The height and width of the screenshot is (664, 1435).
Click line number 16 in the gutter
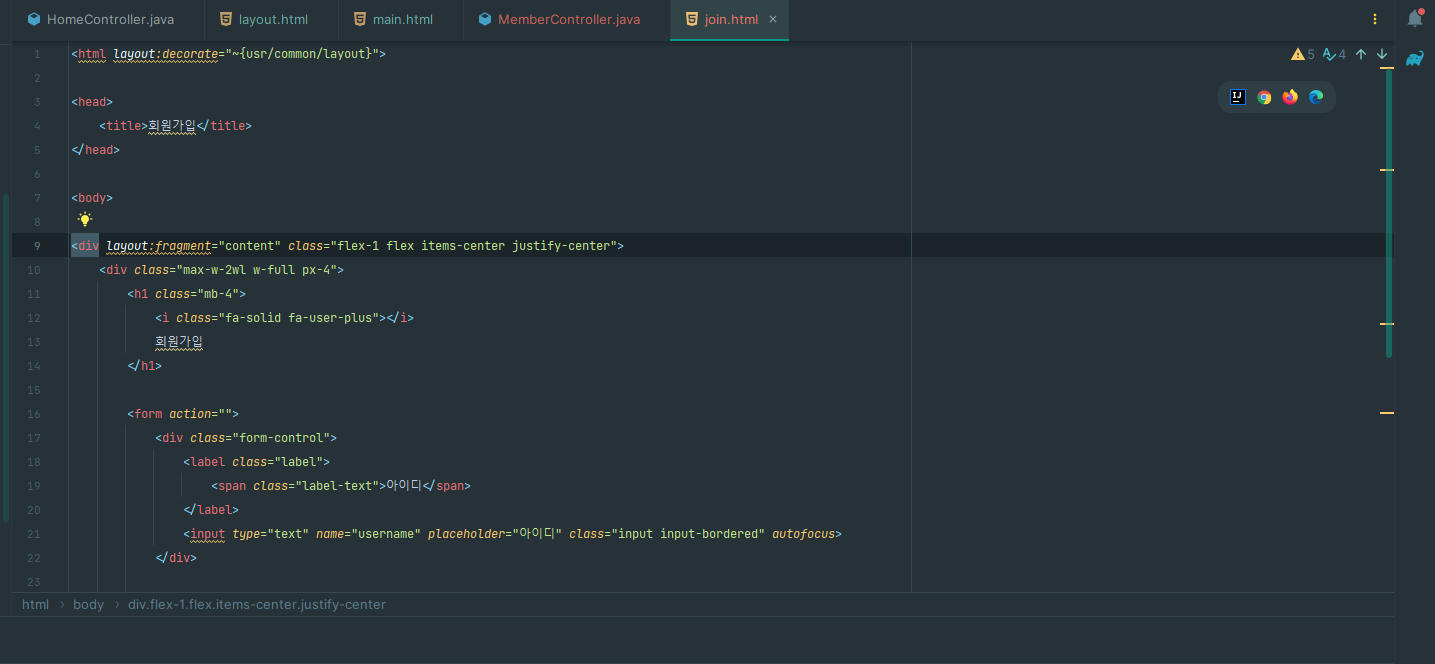34,414
